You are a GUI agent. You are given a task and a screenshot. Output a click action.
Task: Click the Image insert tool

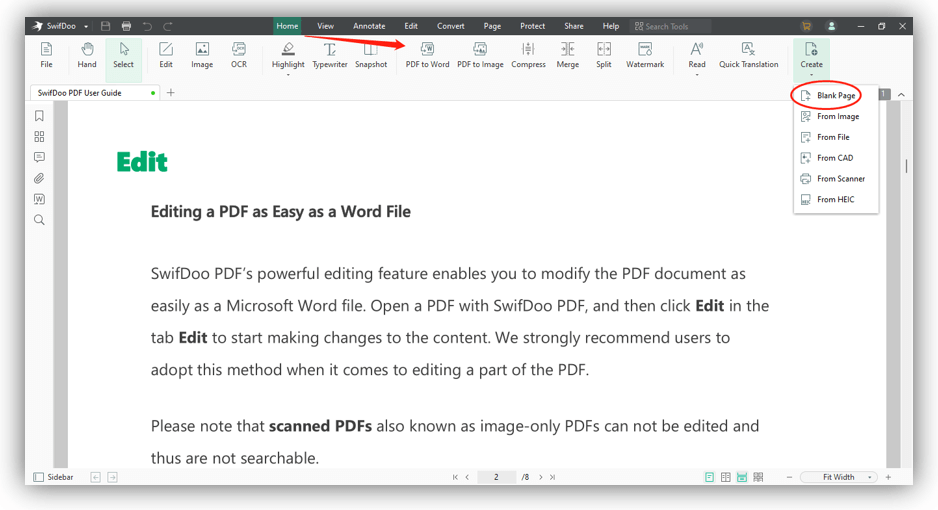202,56
